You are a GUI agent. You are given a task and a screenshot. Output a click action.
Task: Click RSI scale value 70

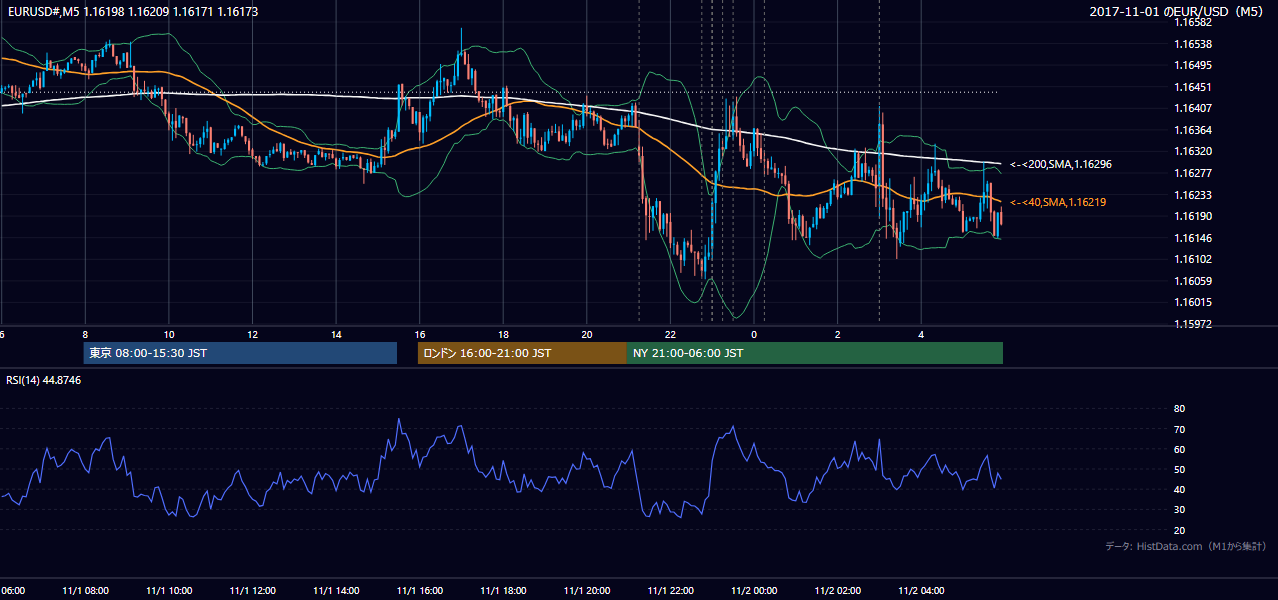click(x=1179, y=429)
